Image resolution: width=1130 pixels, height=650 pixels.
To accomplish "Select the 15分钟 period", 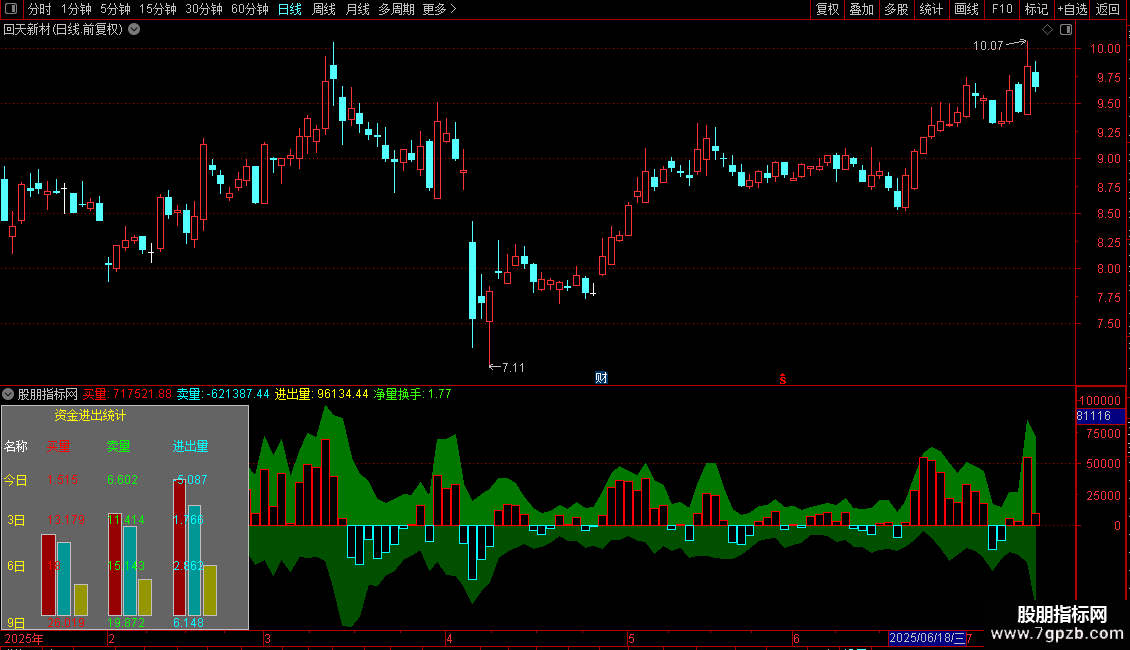I will [x=158, y=9].
